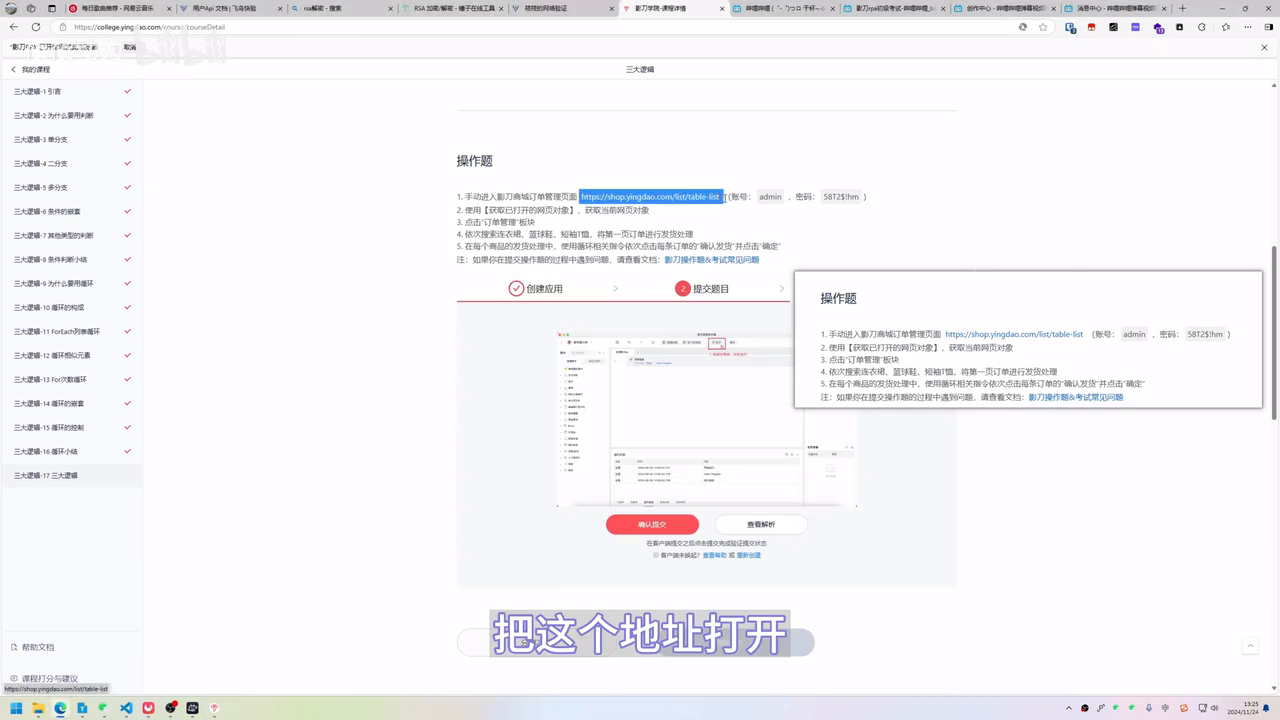Open table-list link in the popup card
Viewport: 1280px width, 720px height.
[x=1014, y=334]
